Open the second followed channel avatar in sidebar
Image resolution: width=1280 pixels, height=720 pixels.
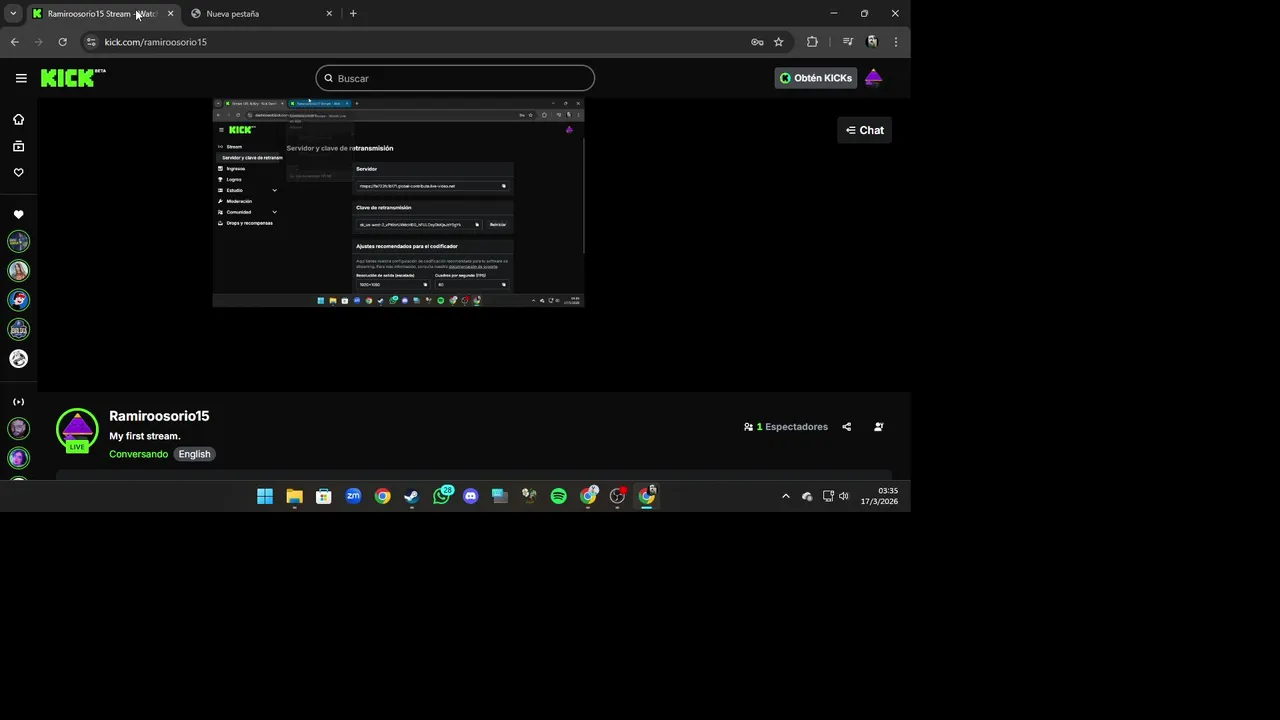point(18,270)
